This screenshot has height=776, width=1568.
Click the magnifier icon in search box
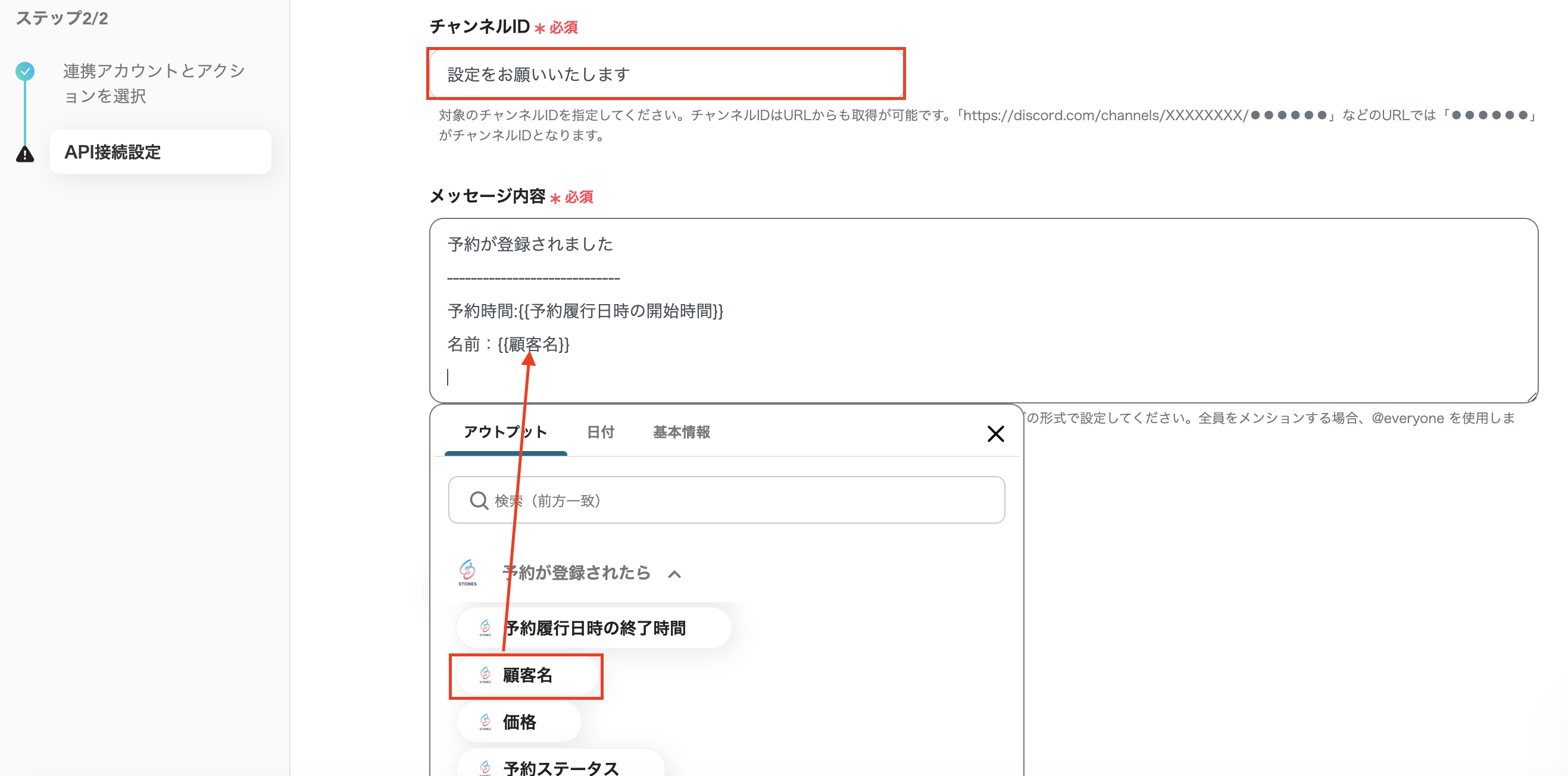click(x=479, y=500)
